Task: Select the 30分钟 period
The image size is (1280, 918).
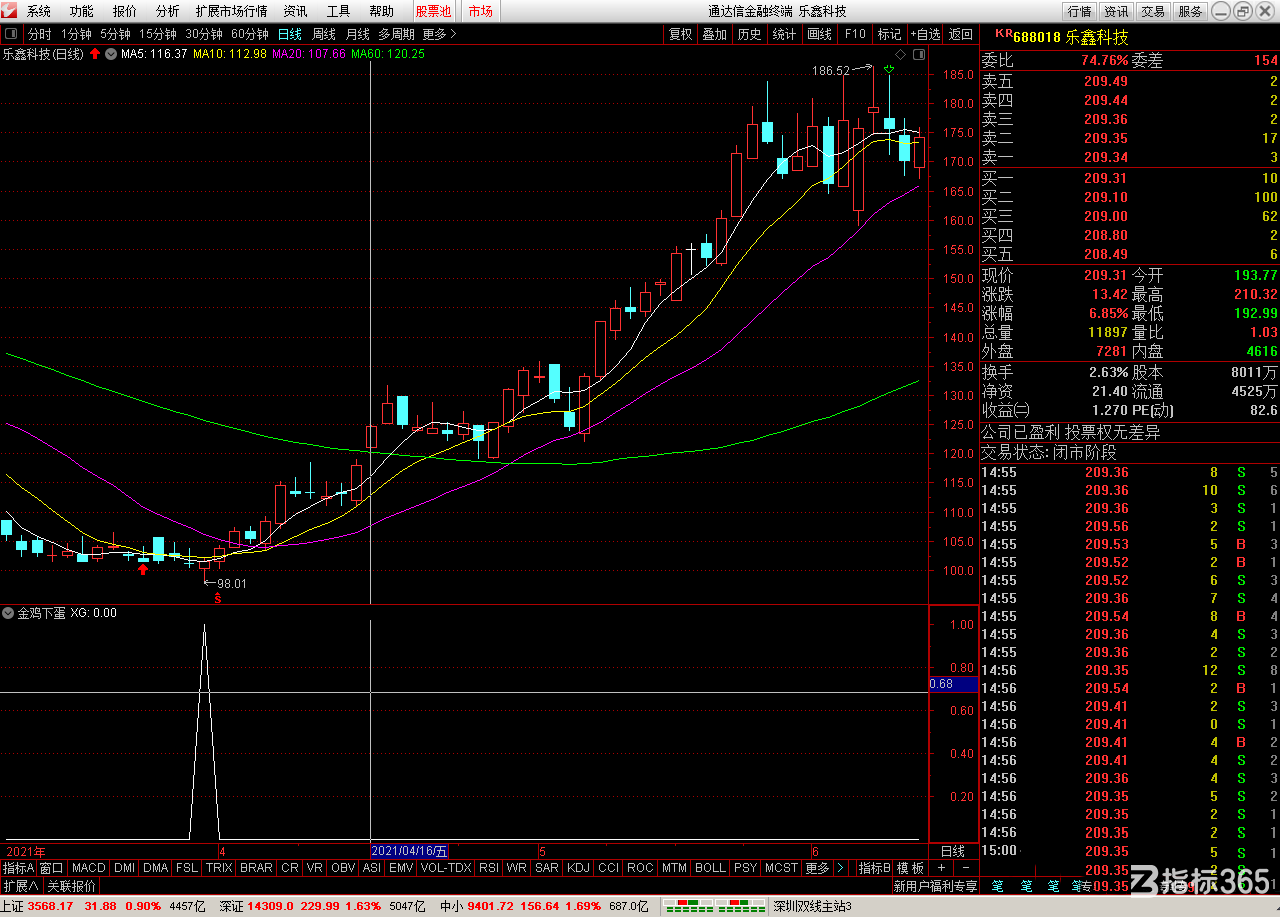Action: 204,34
